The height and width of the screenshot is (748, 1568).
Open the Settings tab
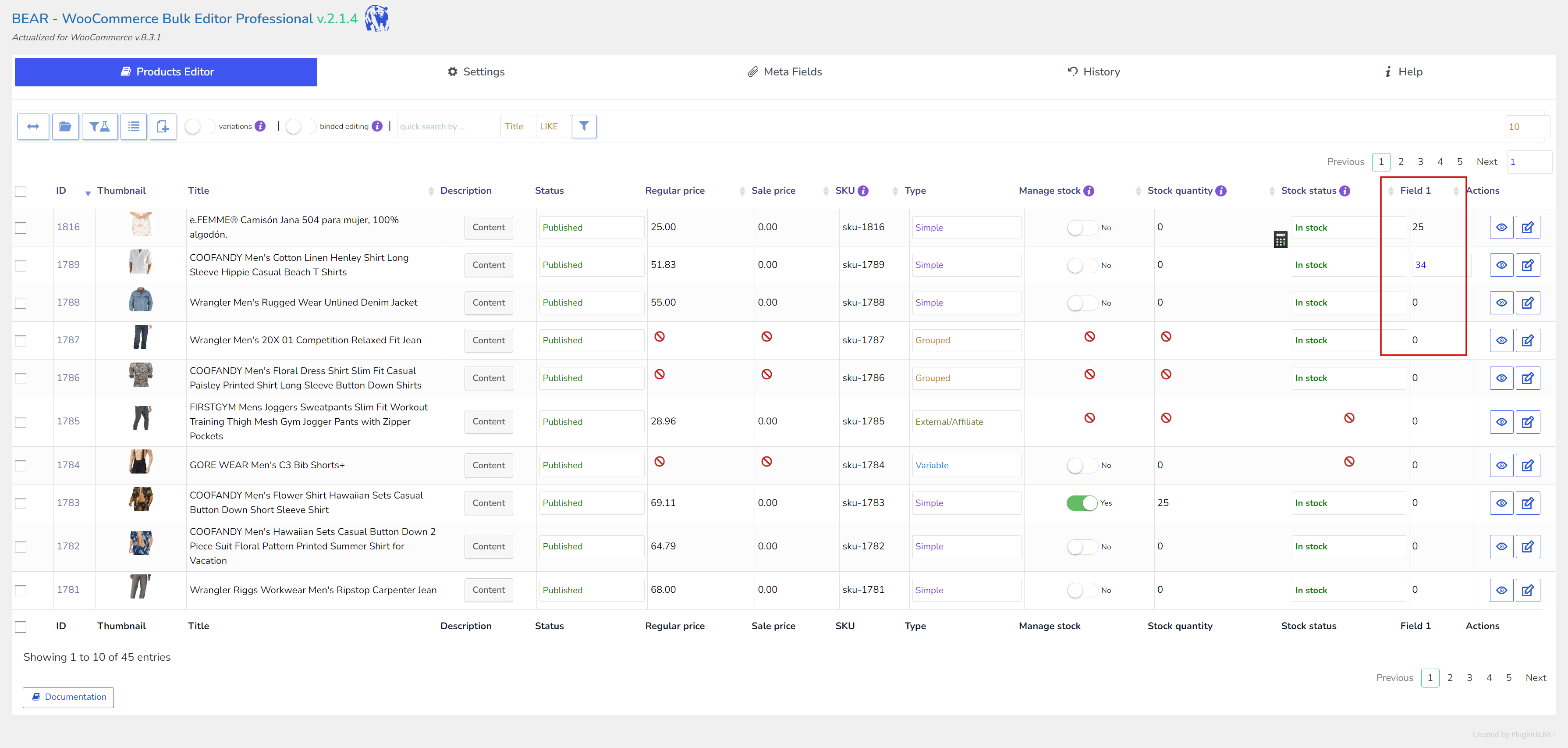tap(476, 72)
